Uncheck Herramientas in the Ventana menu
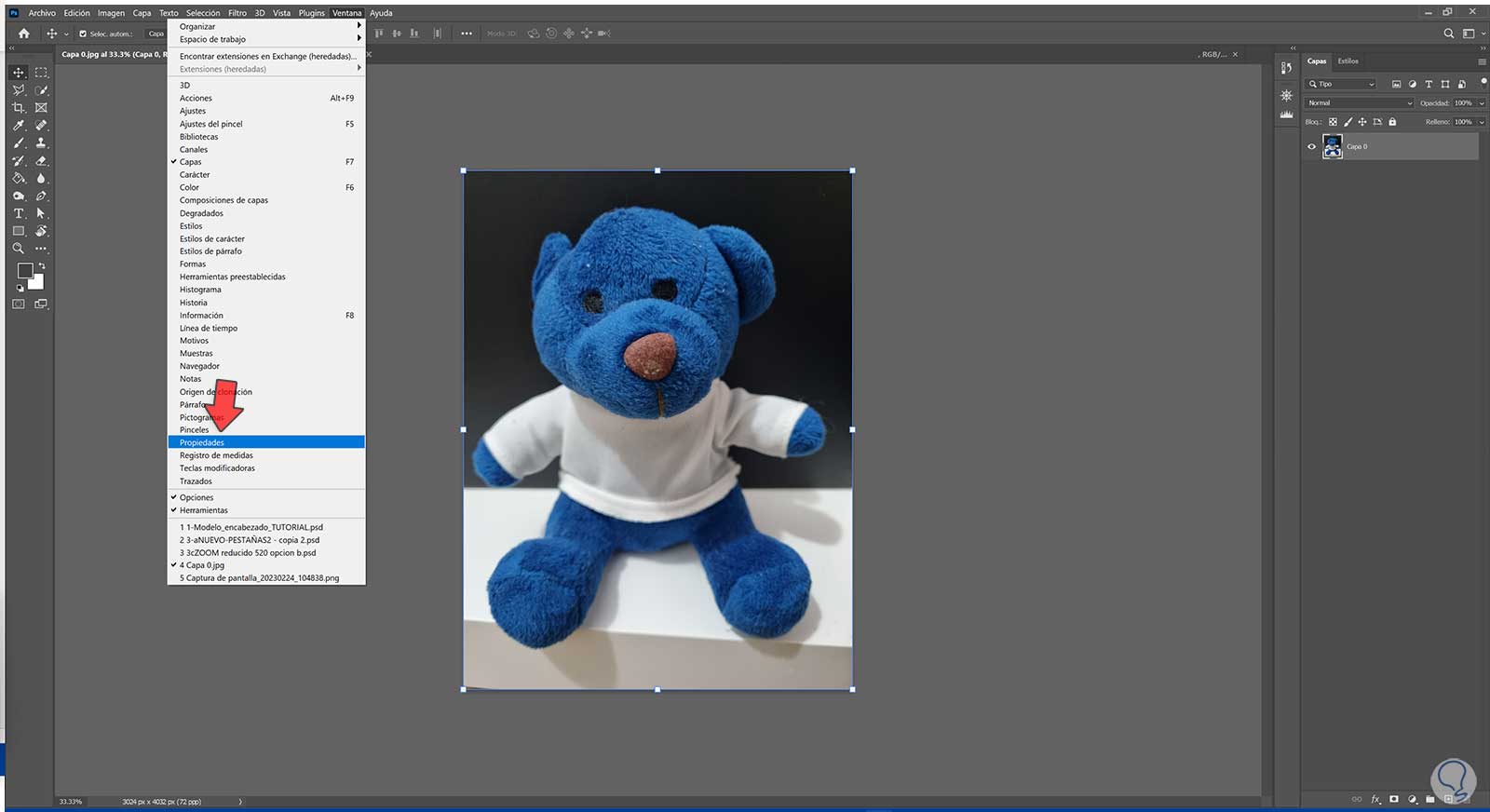The width and height of the screenshot is (1490, 812). pyautogui.click(x=266, y=510)
